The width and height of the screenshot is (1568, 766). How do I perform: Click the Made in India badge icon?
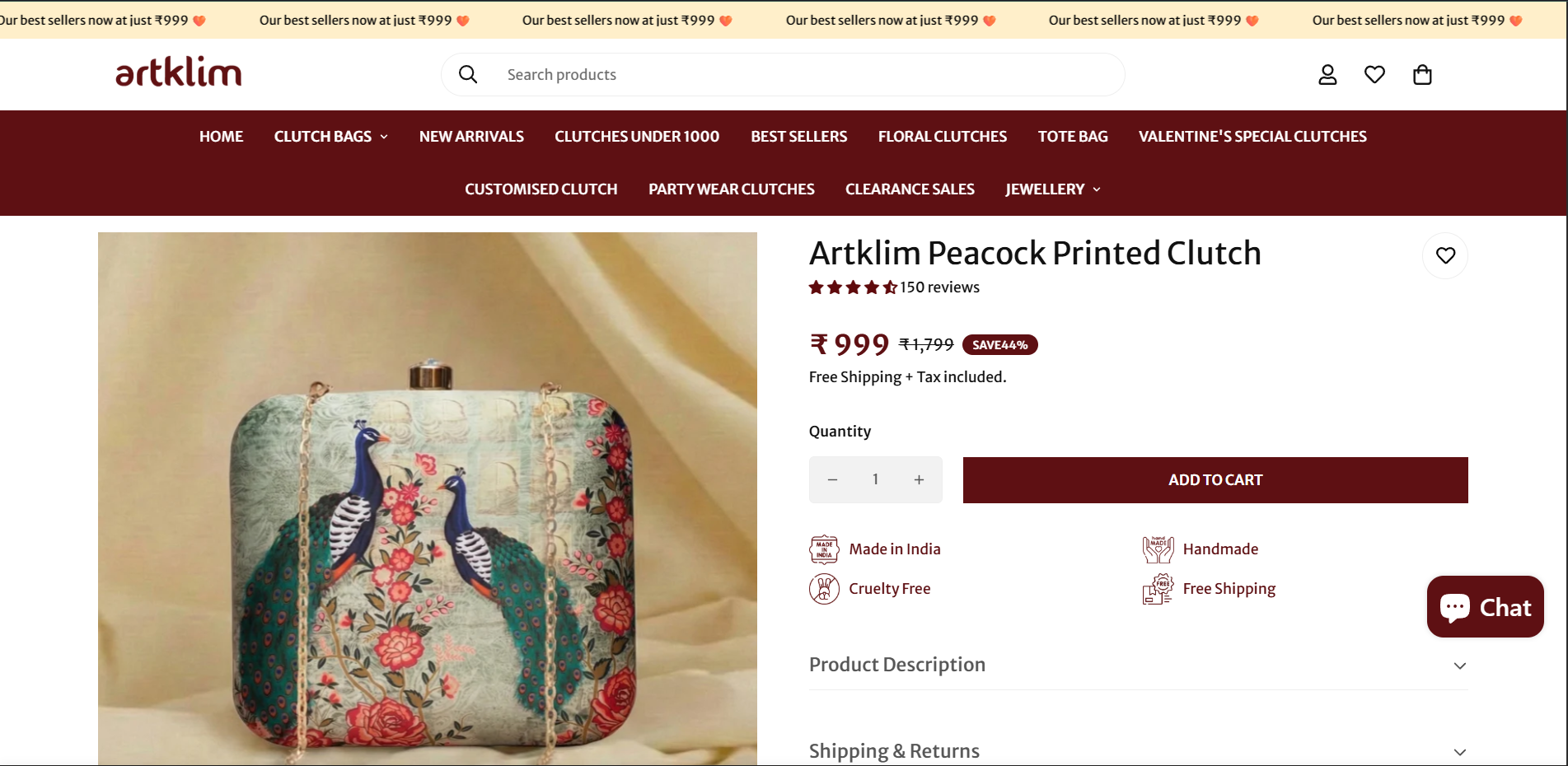[825, 549]
